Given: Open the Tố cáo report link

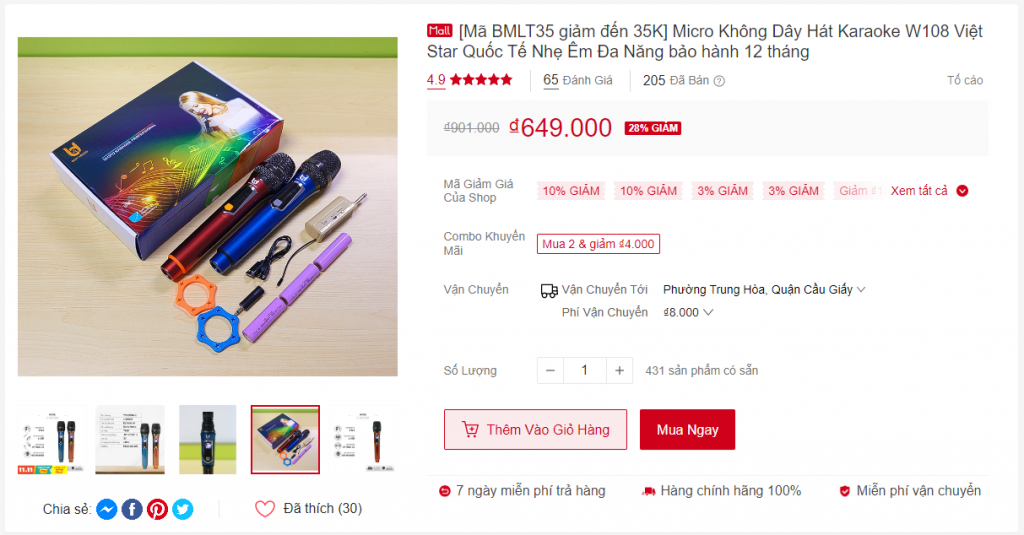Looking at the screenshot, I should [x=965, y=80].
